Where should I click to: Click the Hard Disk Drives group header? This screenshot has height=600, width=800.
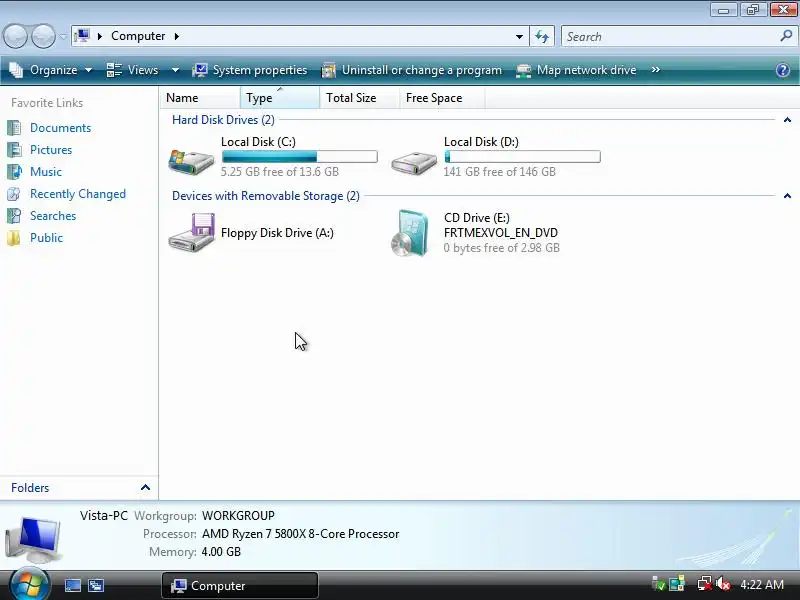pyautogui.click(x=223, y=120)
